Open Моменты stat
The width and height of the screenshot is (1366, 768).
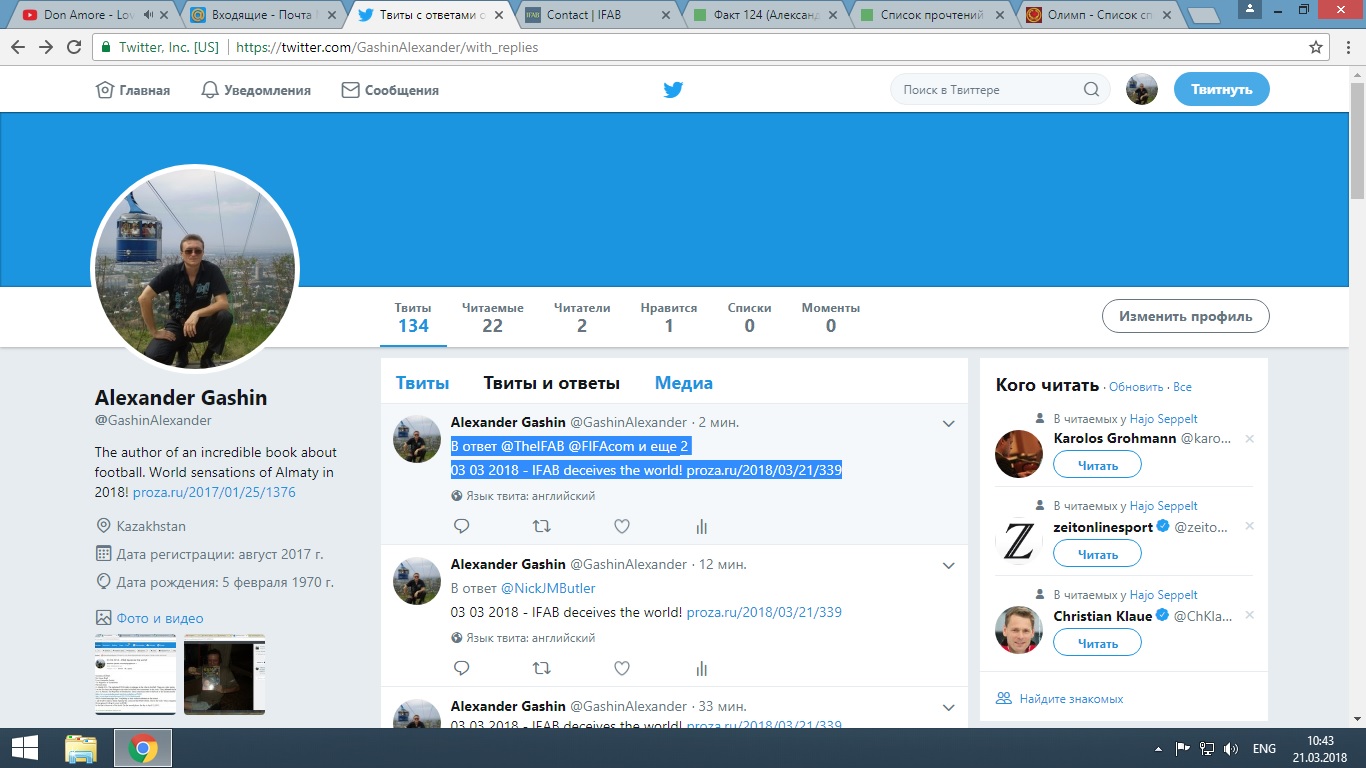tap(831, 317)
